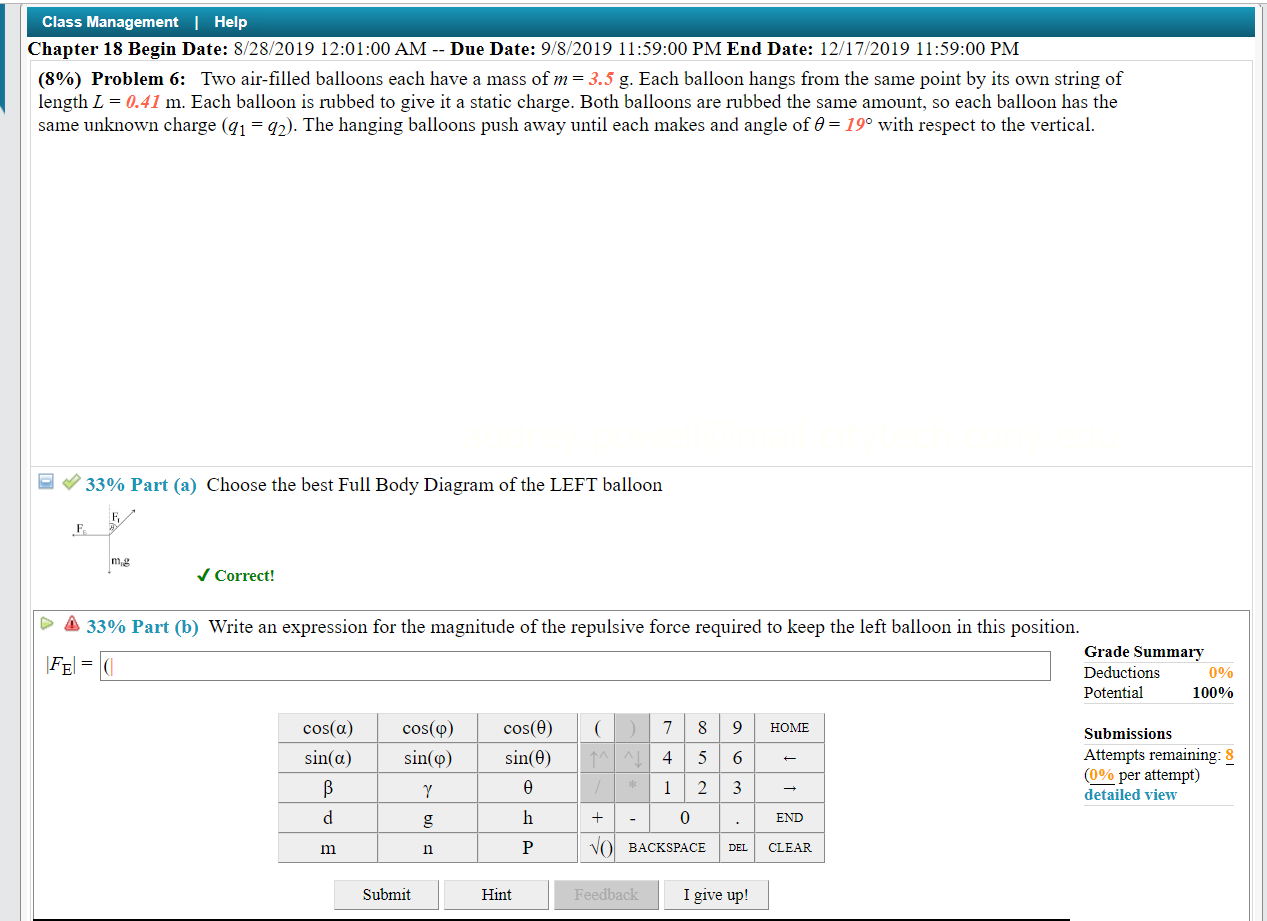Click the left arrow cursor key

pyautogui.click(x=789, y=758)
